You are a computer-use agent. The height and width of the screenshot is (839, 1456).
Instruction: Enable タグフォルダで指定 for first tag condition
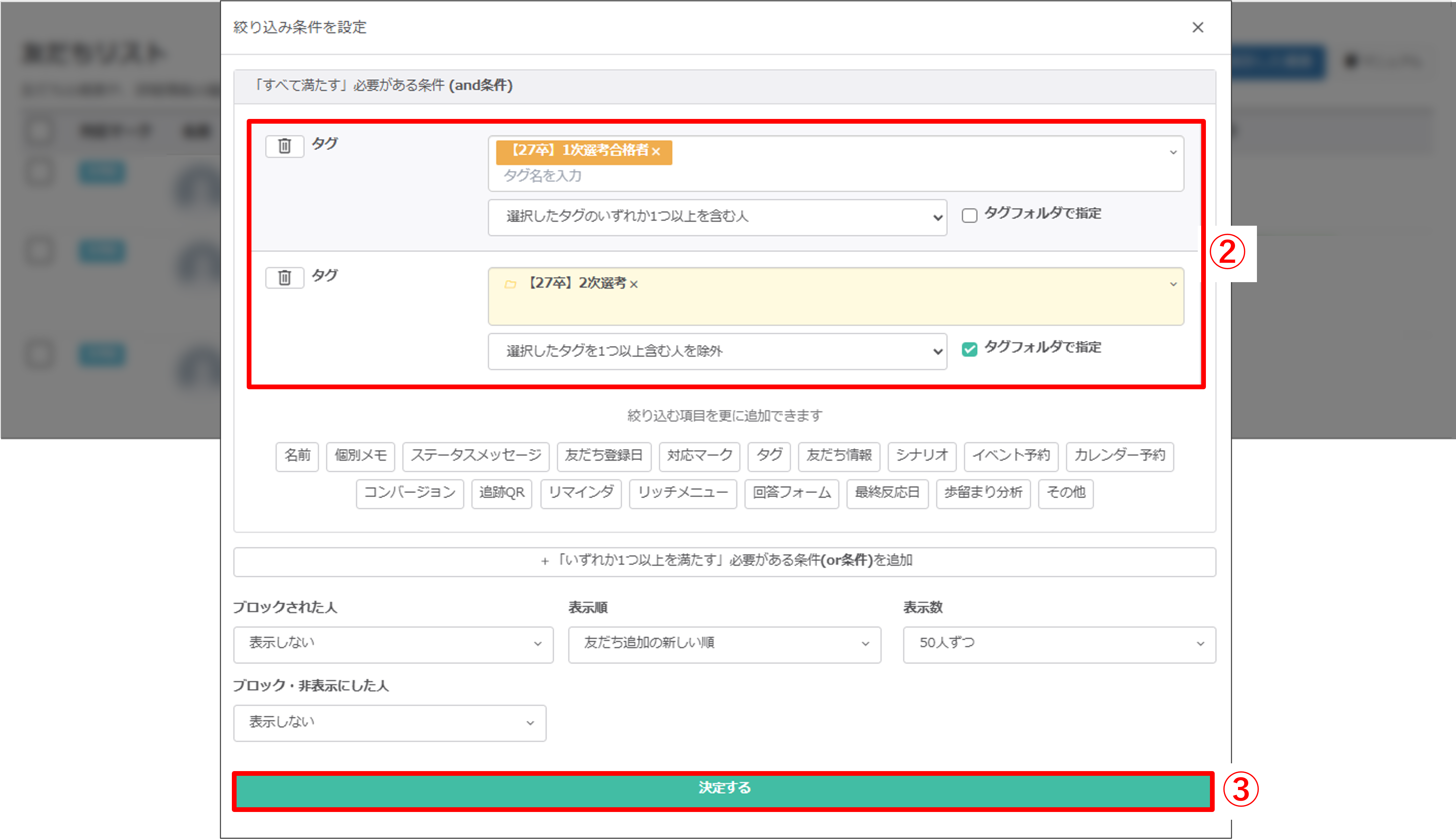point(970,216)
